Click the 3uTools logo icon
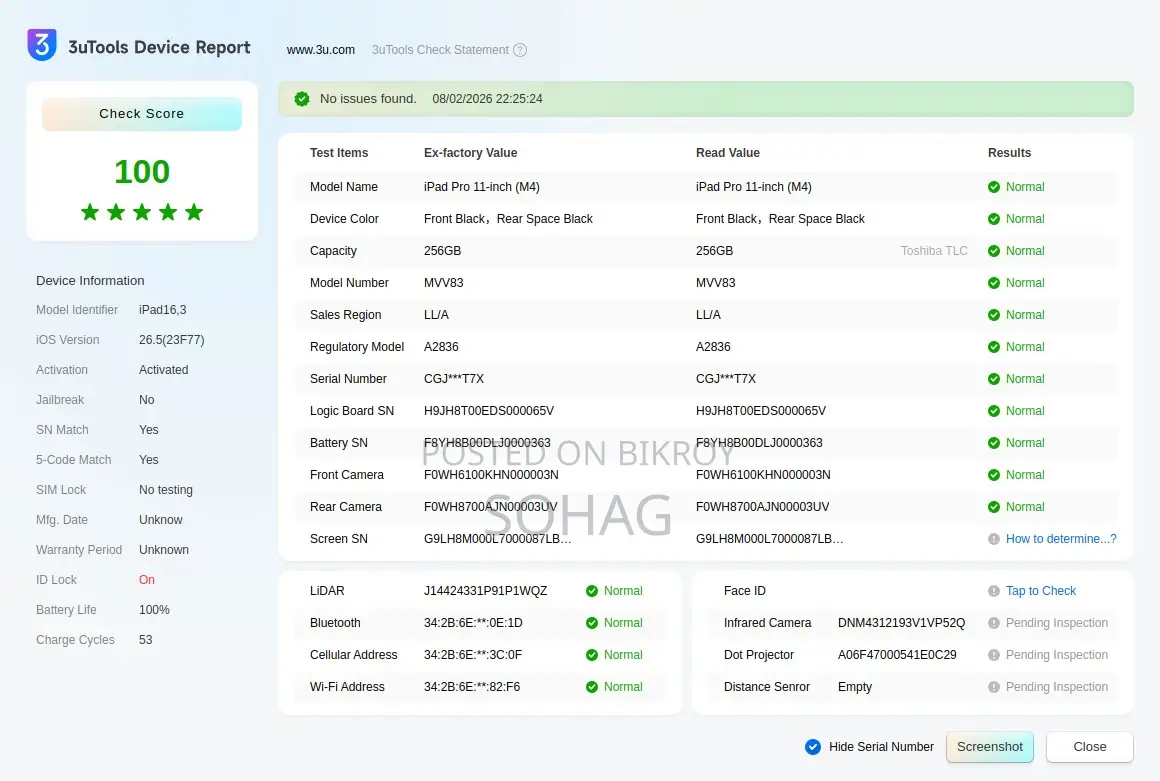 42,45
